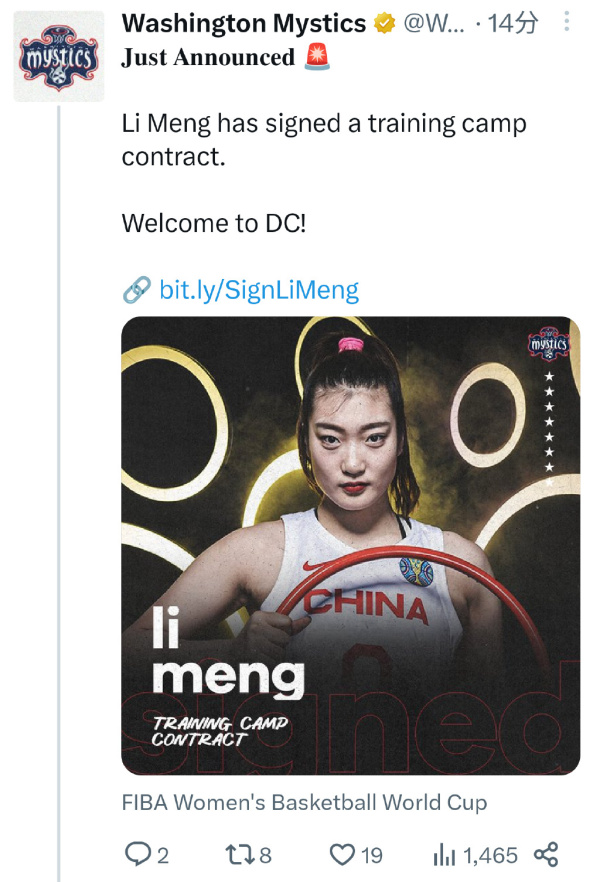Viewport: 600px width, 882px height.
Task: View tweet analytics via the bar chart icon
Action: pos(444,854)
